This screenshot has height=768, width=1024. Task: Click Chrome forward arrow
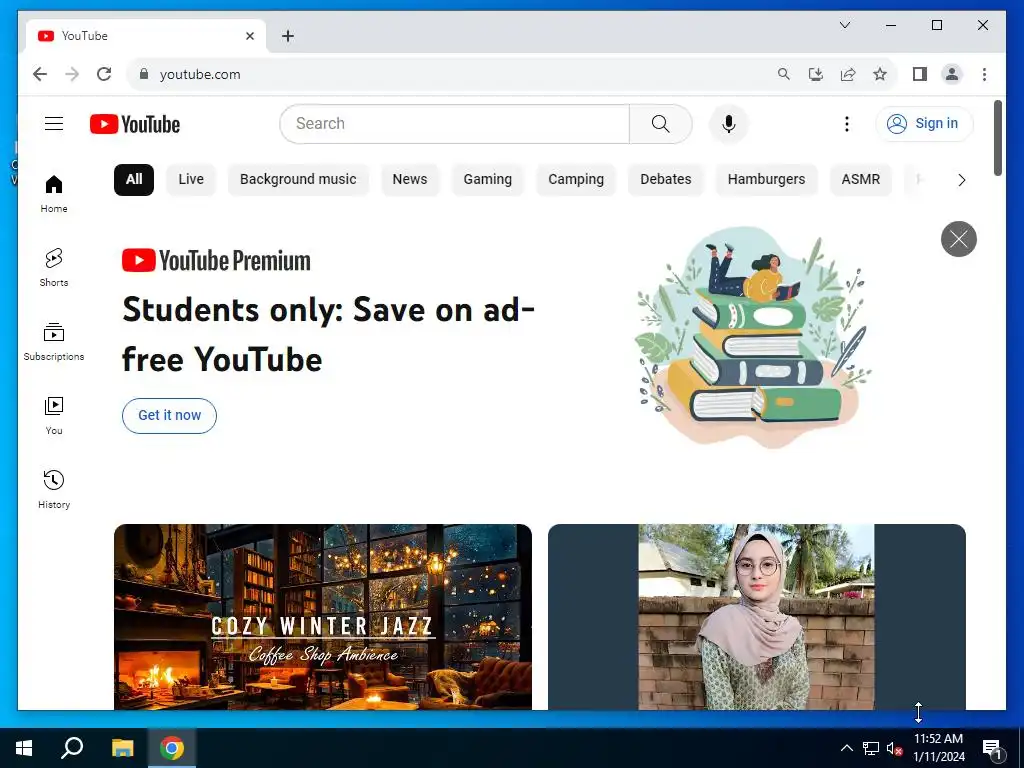click(x=72, y=74)
